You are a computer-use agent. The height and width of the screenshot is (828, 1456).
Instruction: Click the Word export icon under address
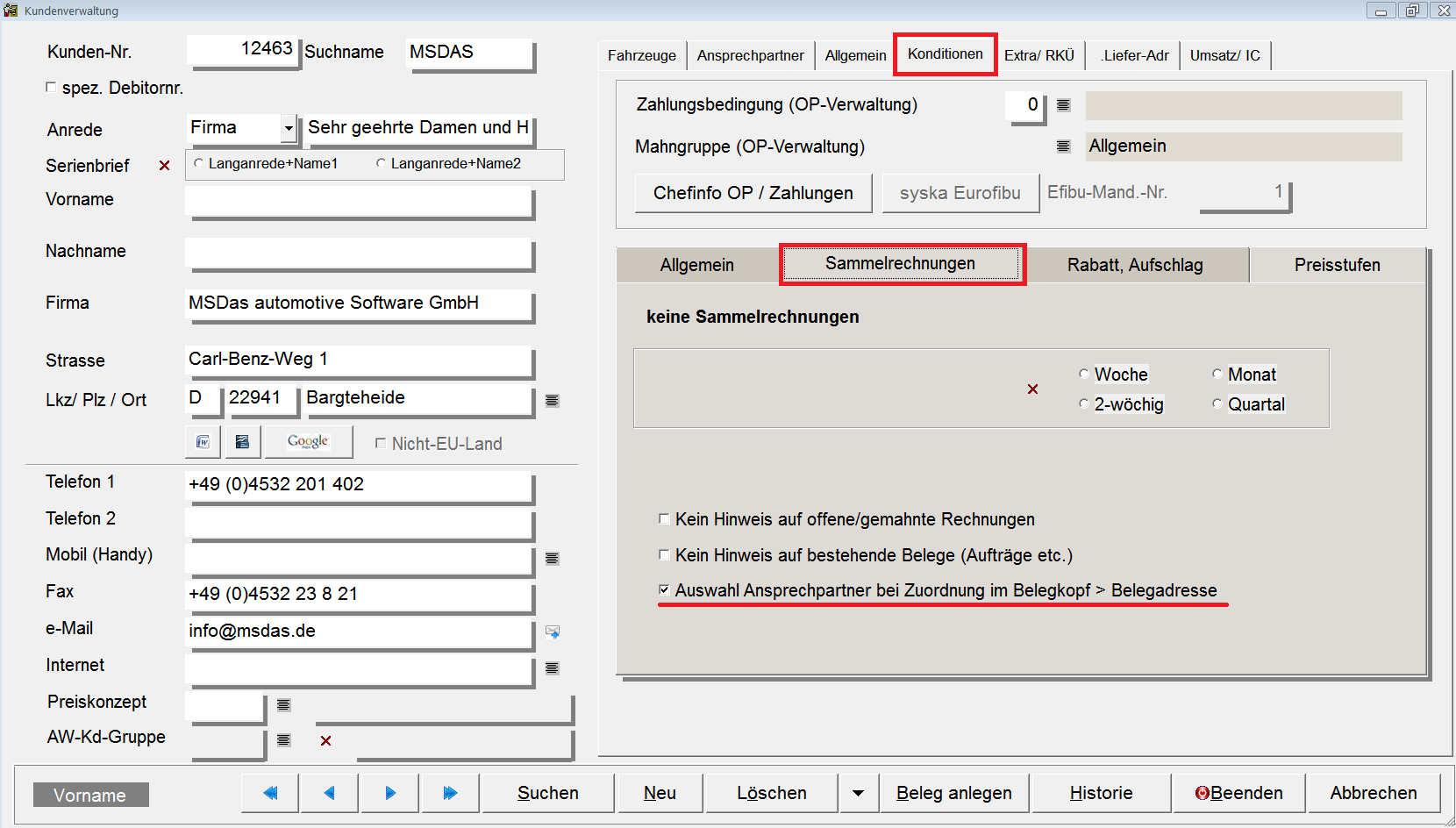[203, 442]
